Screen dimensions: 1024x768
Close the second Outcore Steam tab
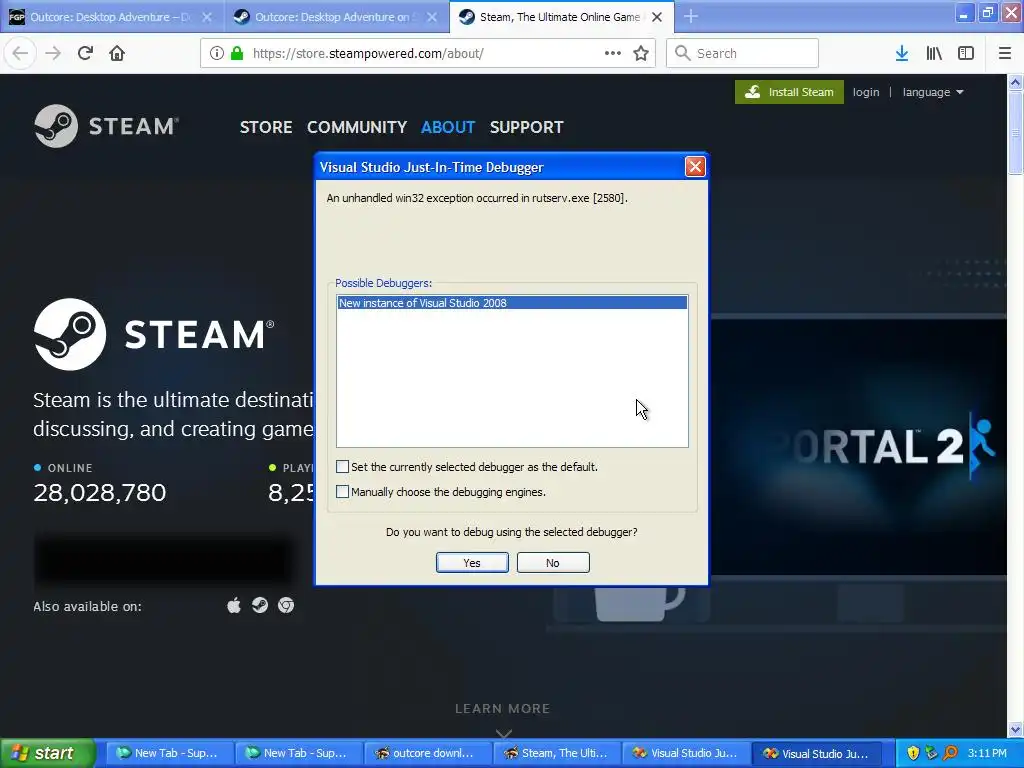click(x=432, y=17)
